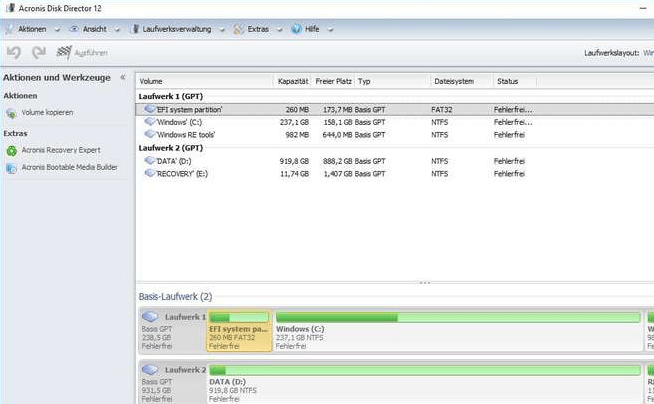Click the Extras menu tools icon
The image size is (654, 404).
click(239, 29)
